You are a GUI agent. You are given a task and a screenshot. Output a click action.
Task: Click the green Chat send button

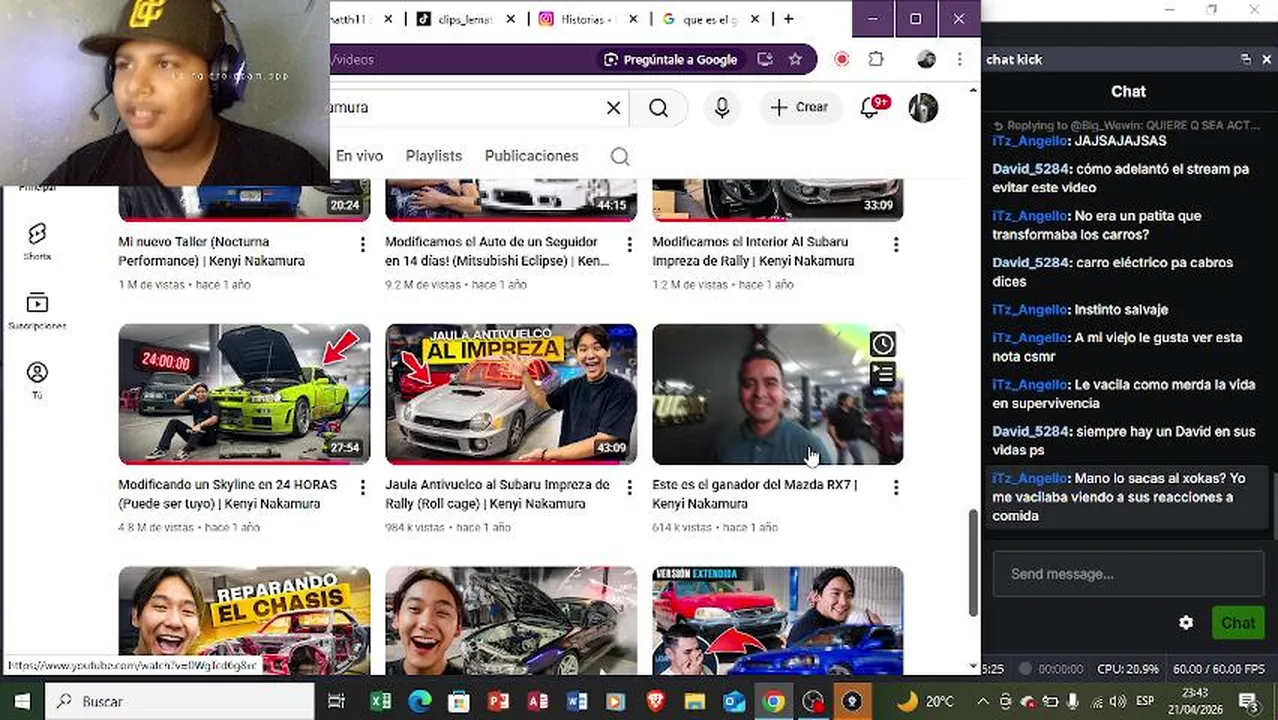click(x=1237, y=623)
